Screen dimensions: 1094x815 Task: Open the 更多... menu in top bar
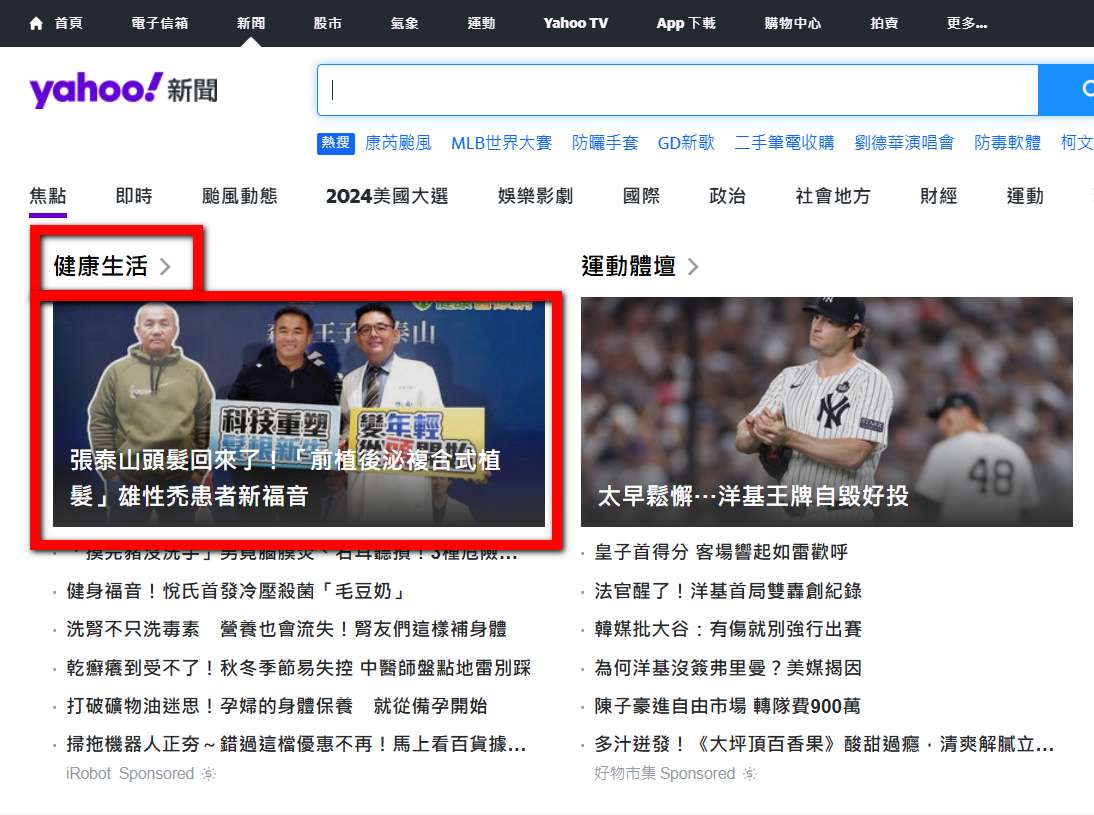point(966,23)
